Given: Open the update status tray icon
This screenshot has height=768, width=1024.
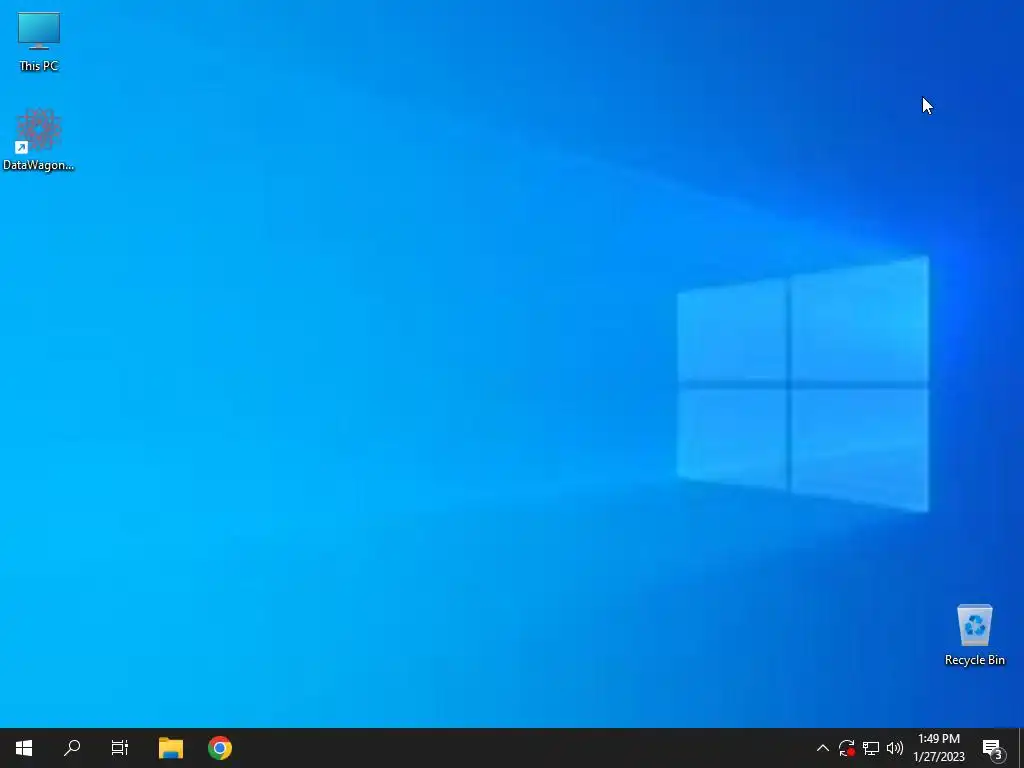Looking at the screenshot, I should coord(846,748).
